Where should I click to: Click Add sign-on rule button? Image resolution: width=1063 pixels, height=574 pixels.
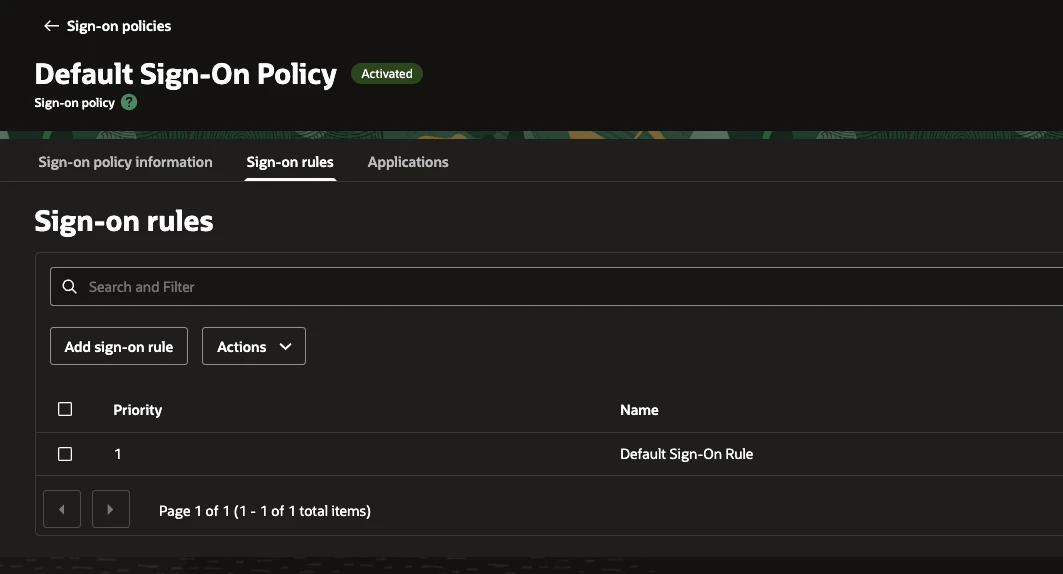coord(119,346)
